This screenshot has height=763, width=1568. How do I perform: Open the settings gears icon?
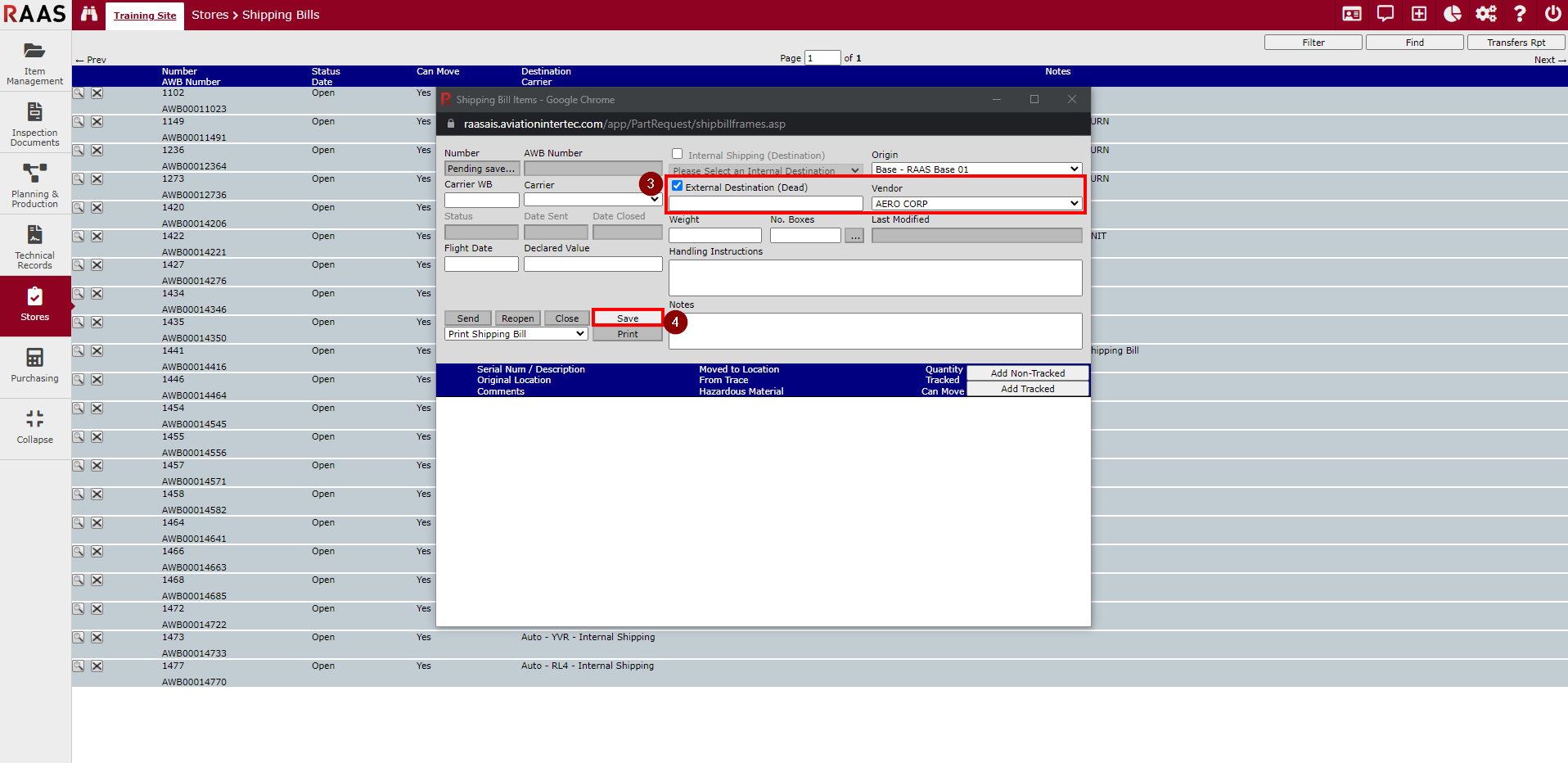[x=1485, y=14]
